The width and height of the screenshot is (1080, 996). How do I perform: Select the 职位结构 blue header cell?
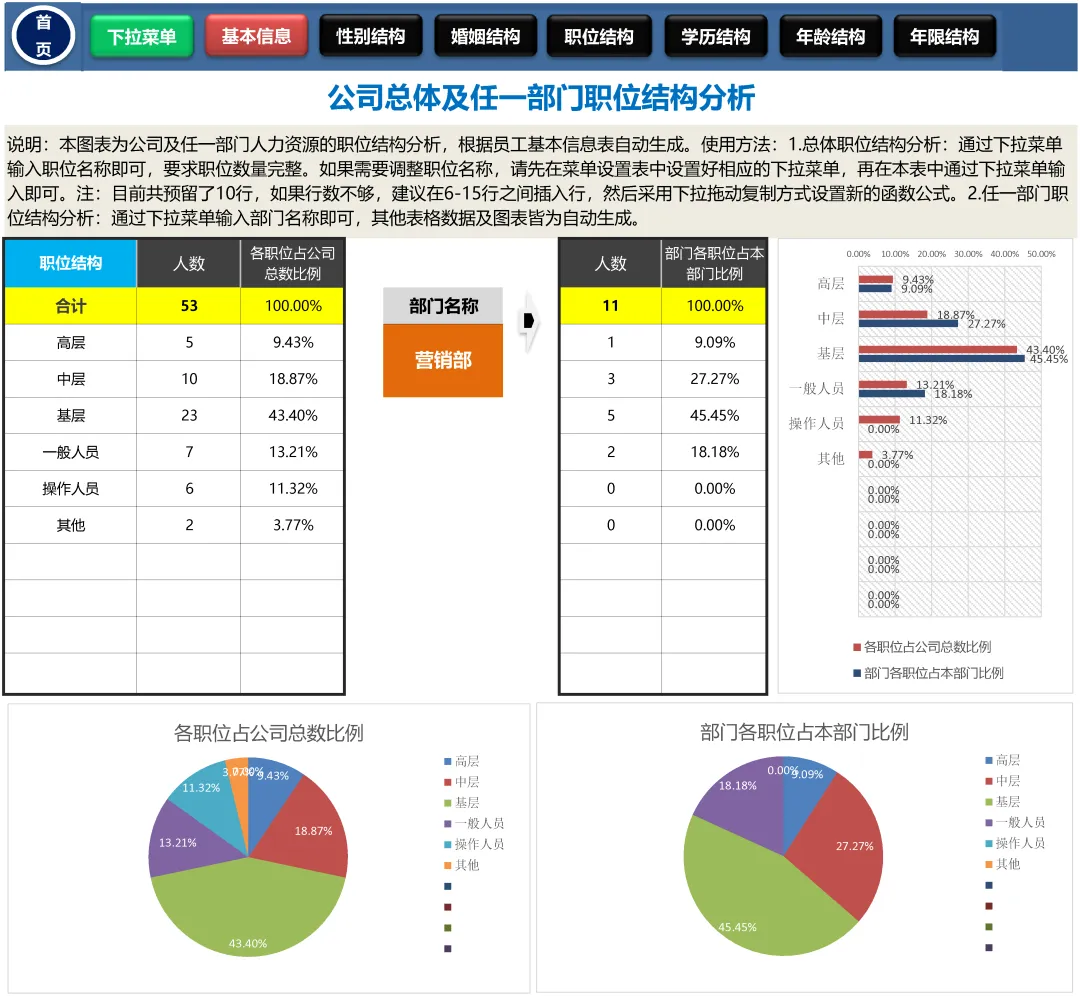[x=70, y=263]
